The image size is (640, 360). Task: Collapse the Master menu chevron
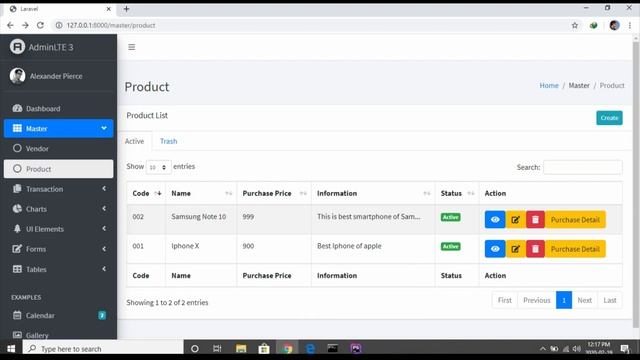click(104, 128)
